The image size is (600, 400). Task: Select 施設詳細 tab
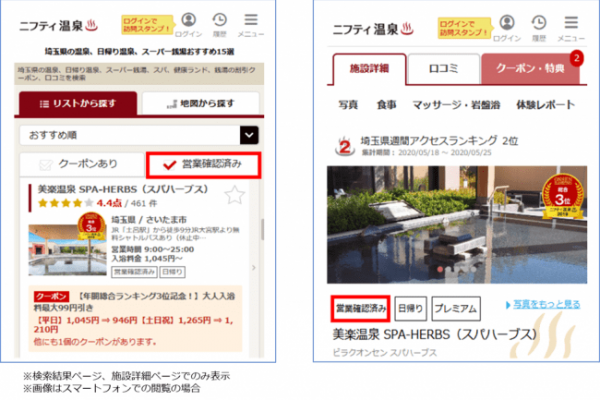[369, 69]
